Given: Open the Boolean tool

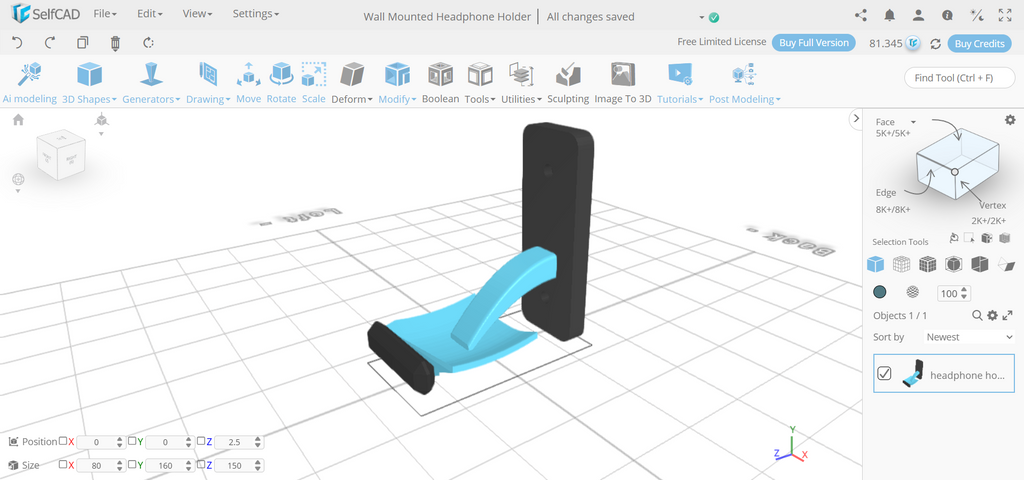Looking at the screenshot, I should [x=441, y=83].
